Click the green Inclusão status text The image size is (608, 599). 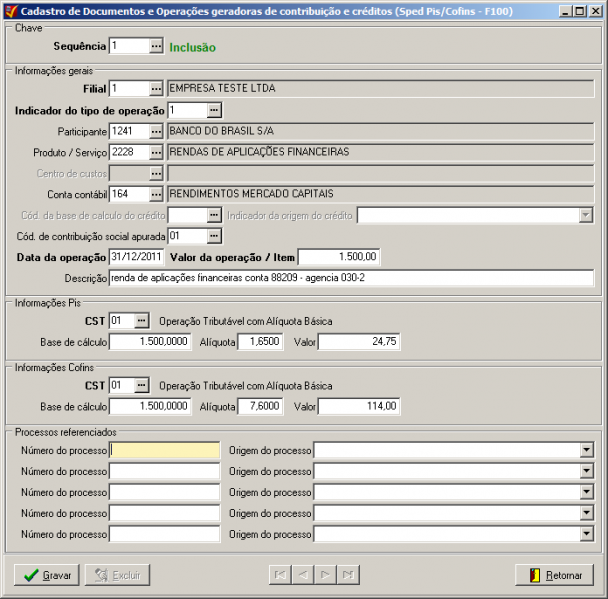[192, 48]
